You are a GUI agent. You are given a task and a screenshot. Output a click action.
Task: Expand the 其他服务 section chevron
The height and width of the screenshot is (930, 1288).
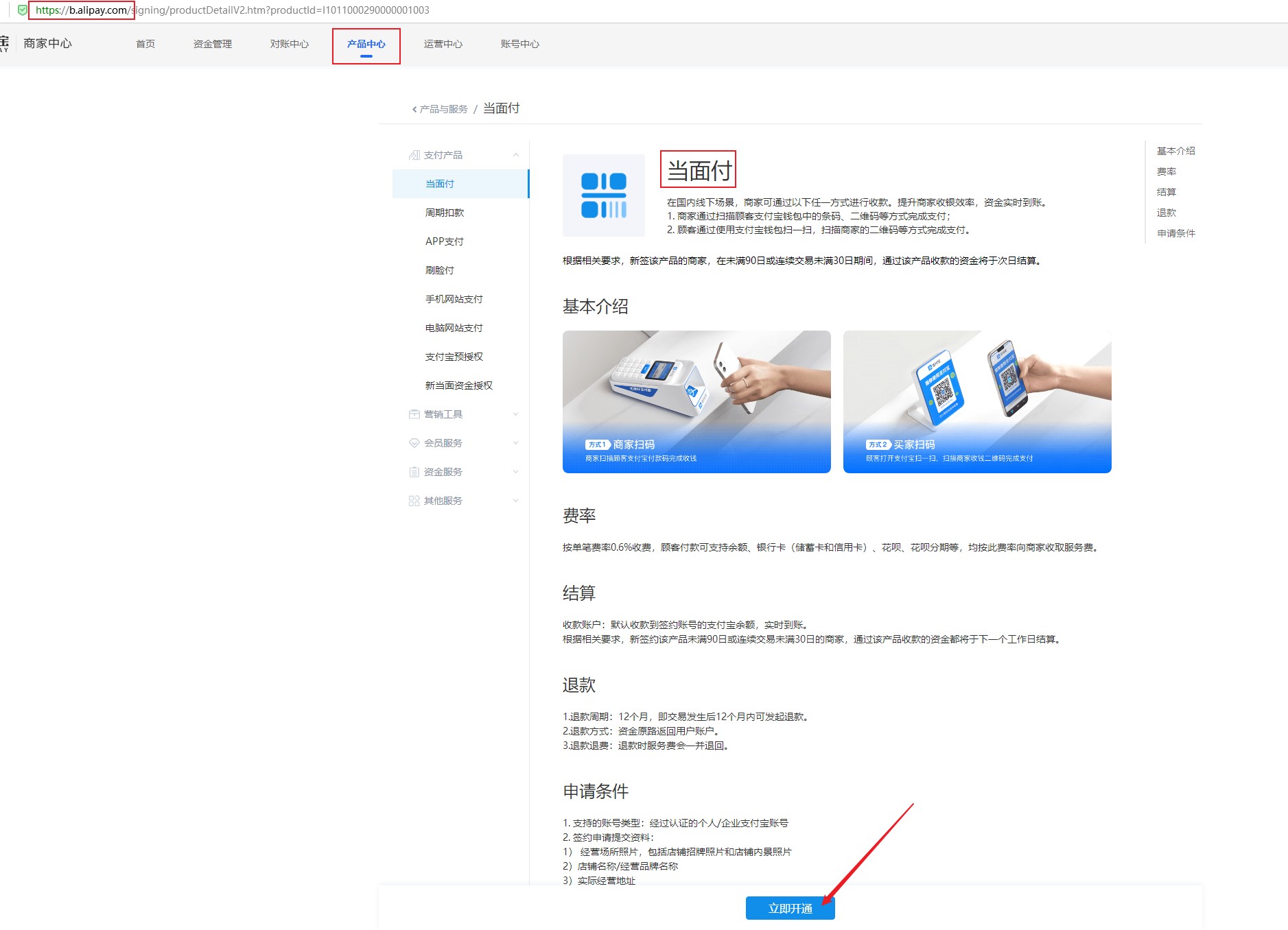[x=516, y=501]
